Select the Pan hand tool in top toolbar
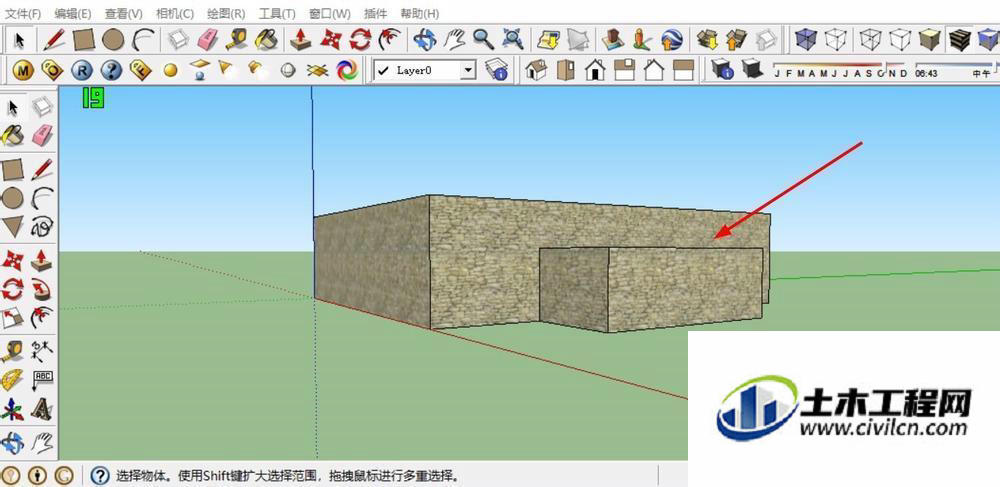The width and height of the screenshot is (1000, 487). (x=454, y=40)
